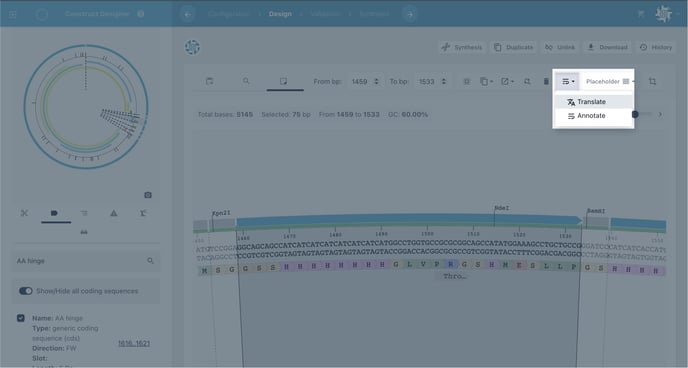The width and height of the screenshot is (688, 368).
Task: Open the warning triangle tab
Action: (114, 213)
